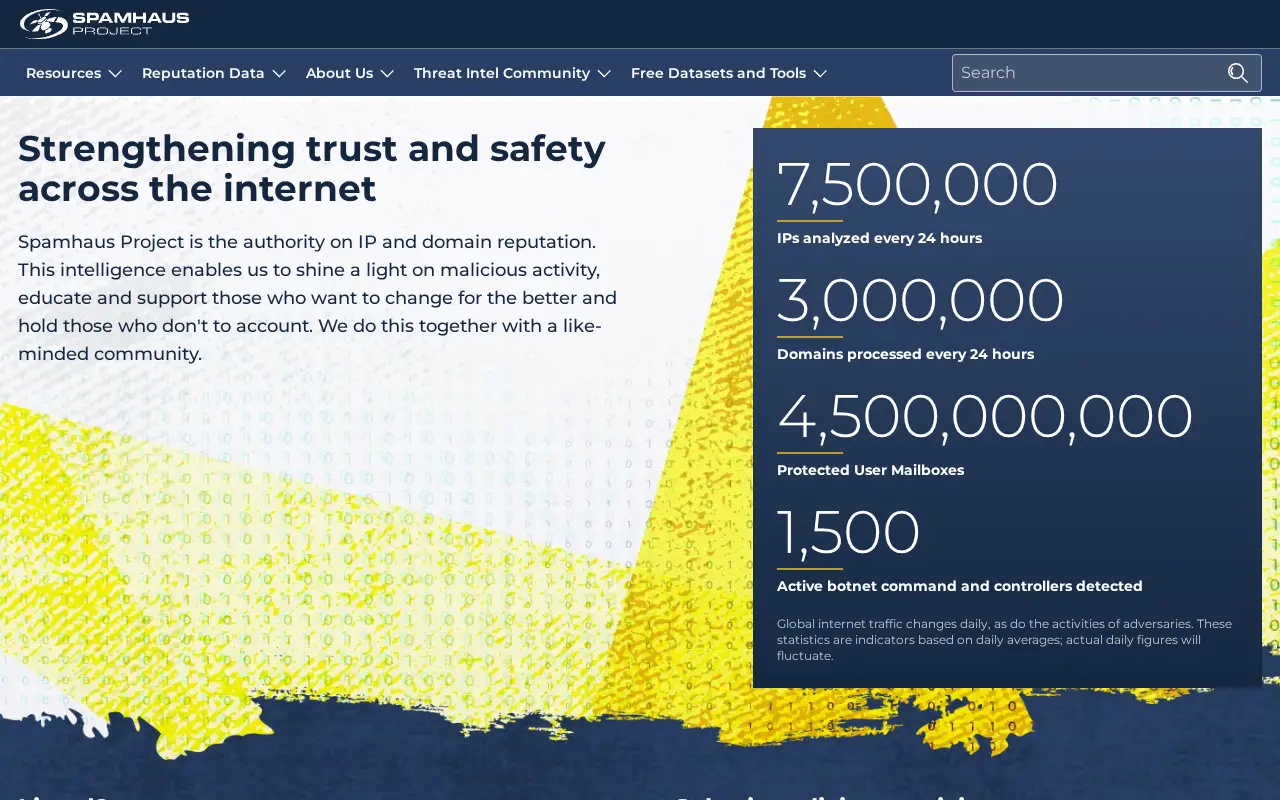Click the statistics disclaimer note text
The height and width of the screenshot is (800, 1280).
click(1004, 639)
